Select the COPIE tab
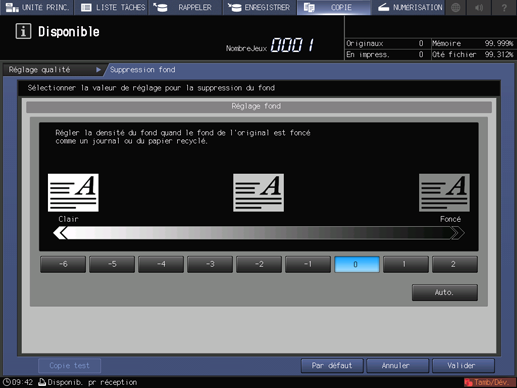Image resolution: width=517 pixels, height=388 pixels. tap(333, 7)
